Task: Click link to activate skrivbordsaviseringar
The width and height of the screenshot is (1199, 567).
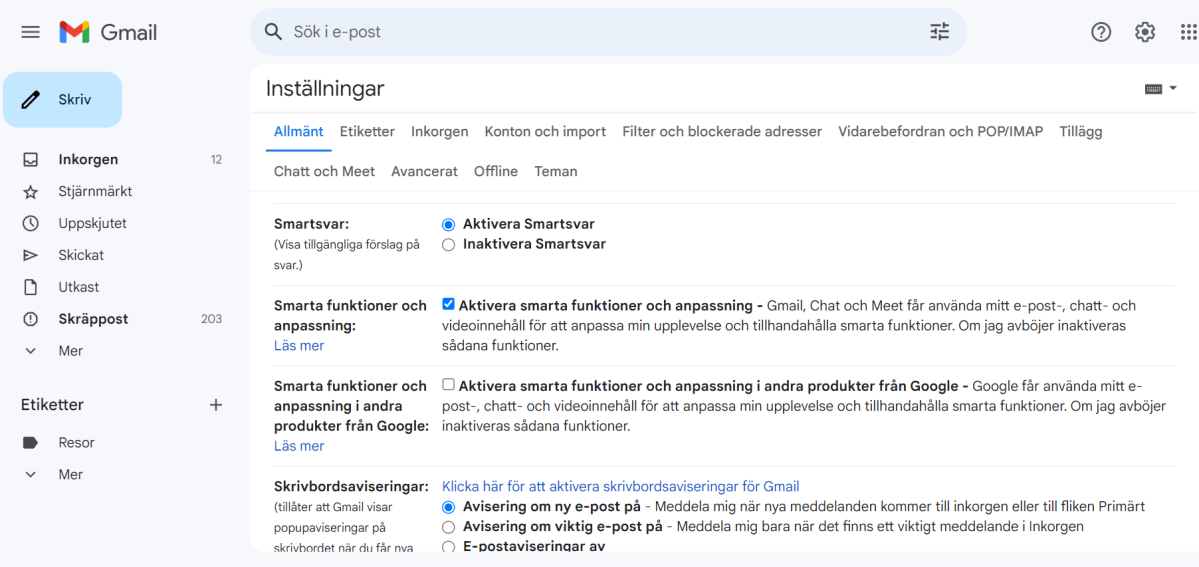Action: click(621, 486)
